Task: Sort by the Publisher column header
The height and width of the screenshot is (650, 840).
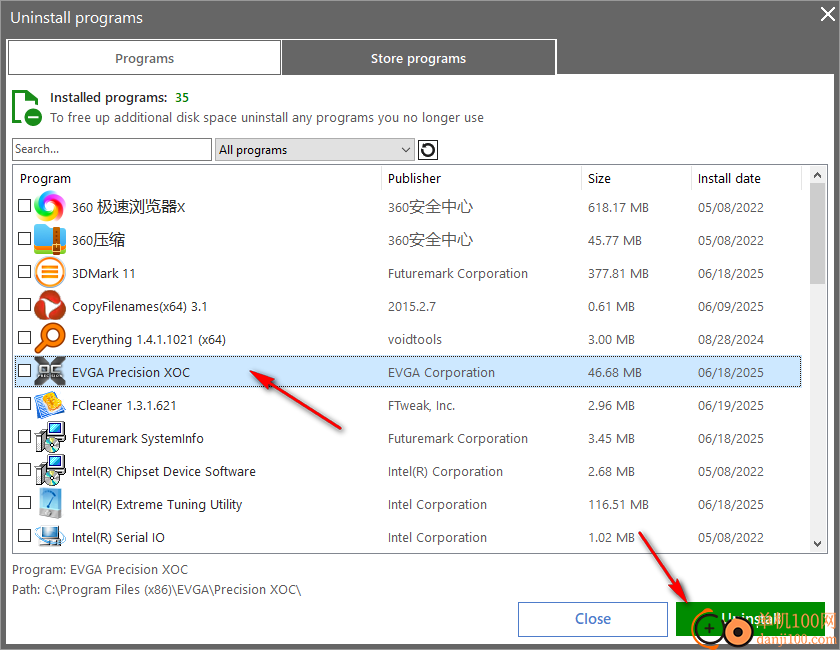Action: (481, 178)
